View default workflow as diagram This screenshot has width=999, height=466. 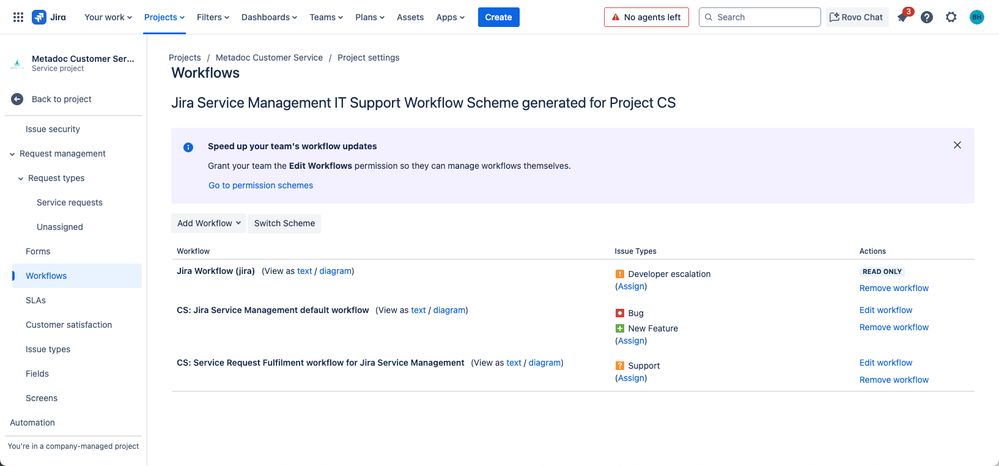pos(449,310)
